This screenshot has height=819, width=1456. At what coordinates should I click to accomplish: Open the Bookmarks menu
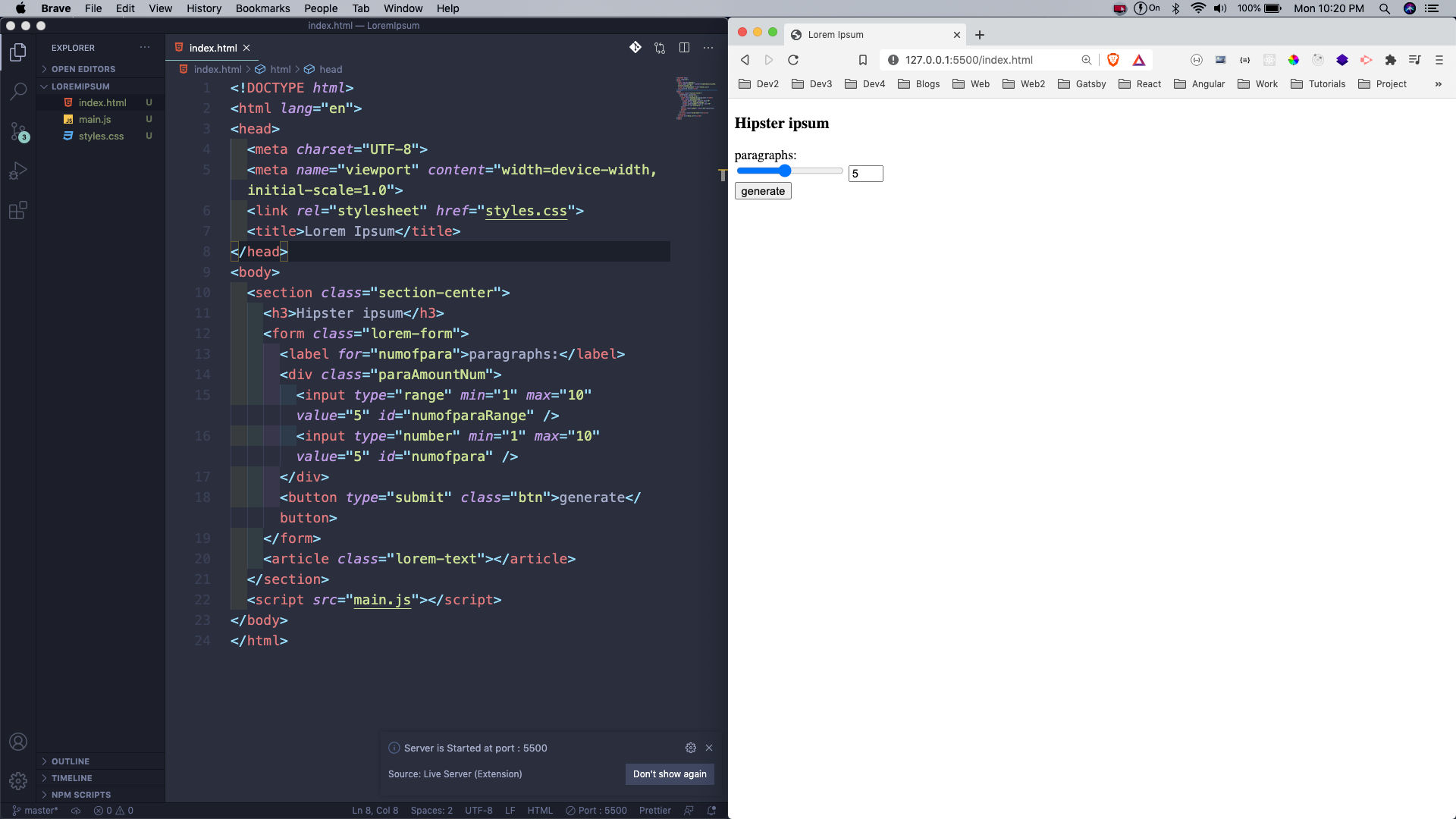(x=262, y=8)
